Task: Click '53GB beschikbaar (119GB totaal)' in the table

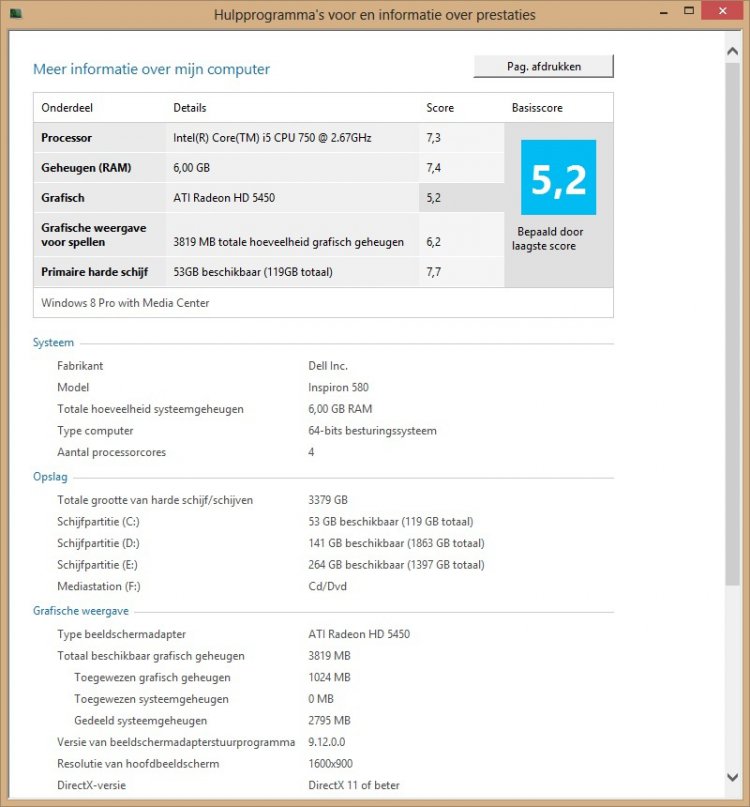Action: click(x=253, y=272)
